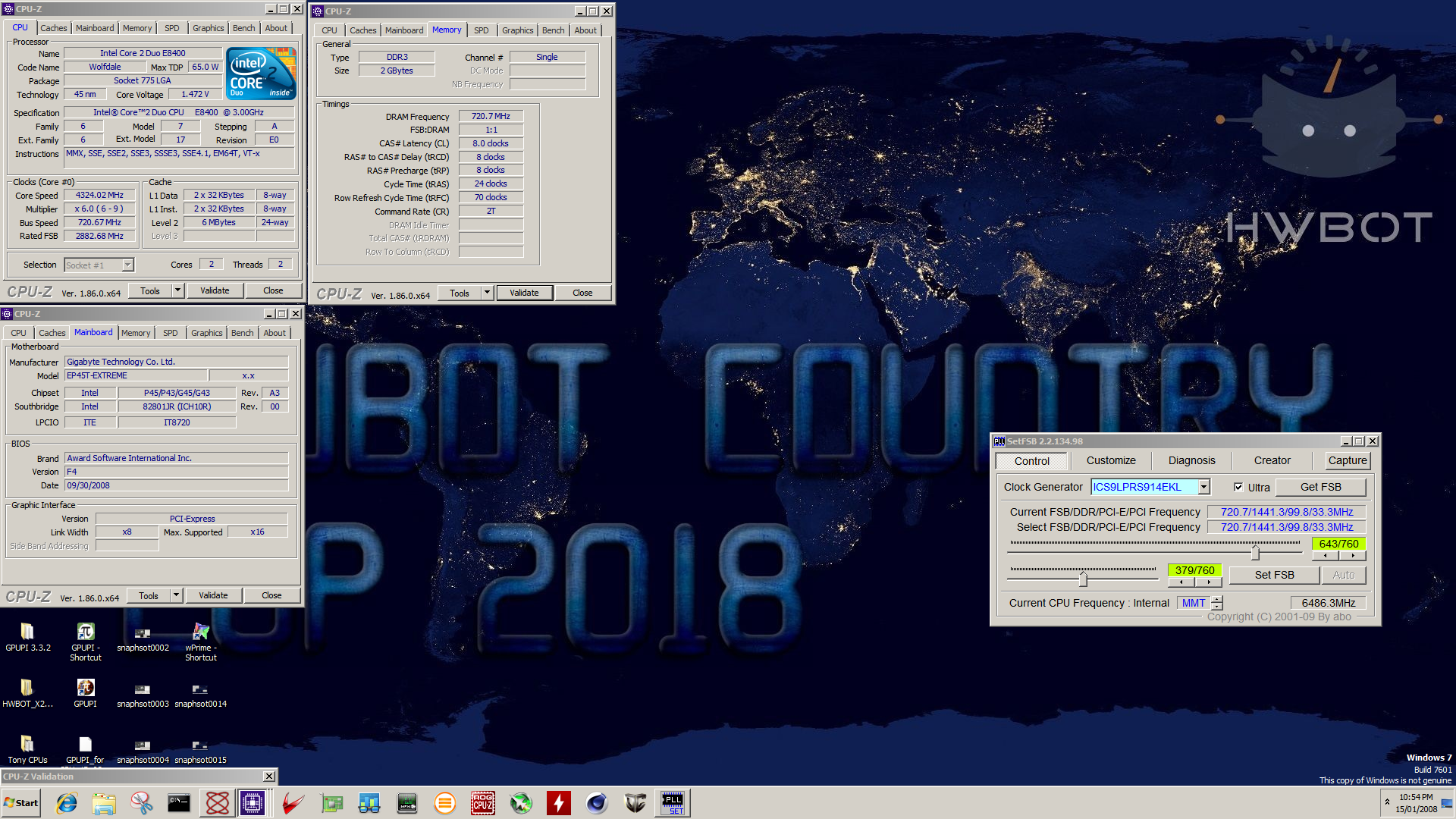The image size is (1456, 819).
Task: Show hidden tray icons arrow
Action: (x=1387, y=802)
